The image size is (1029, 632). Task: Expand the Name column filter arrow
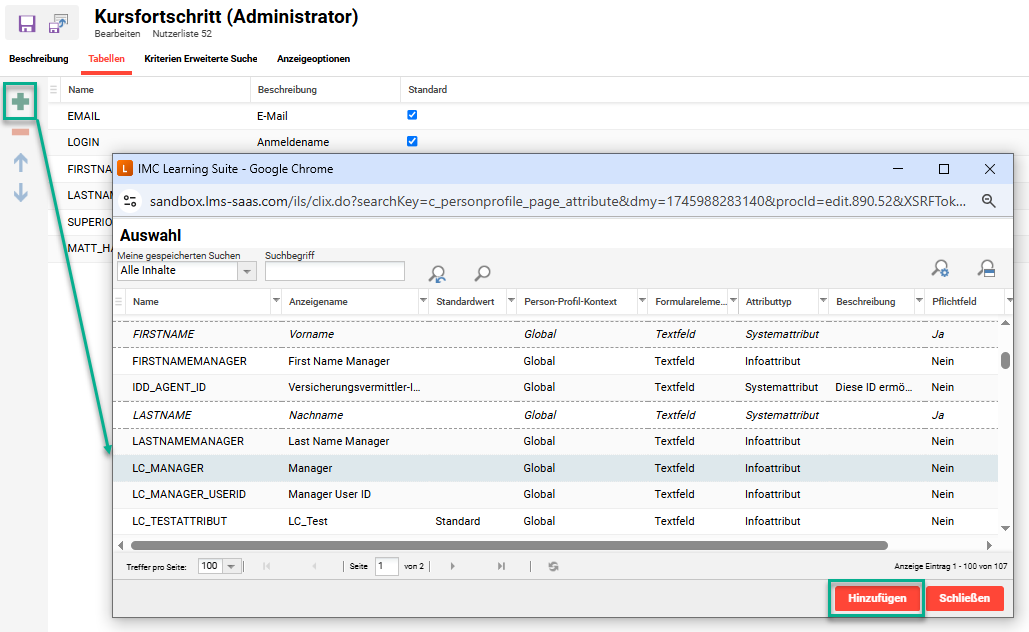[x=276, y=301]
